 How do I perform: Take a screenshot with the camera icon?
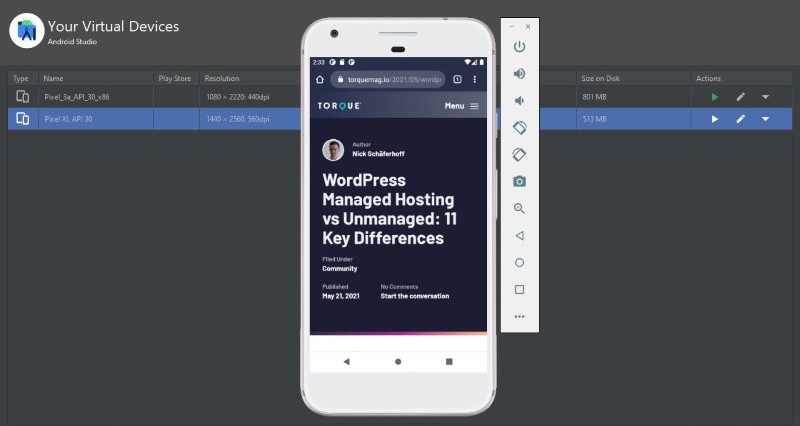click(x=519, y=182)
